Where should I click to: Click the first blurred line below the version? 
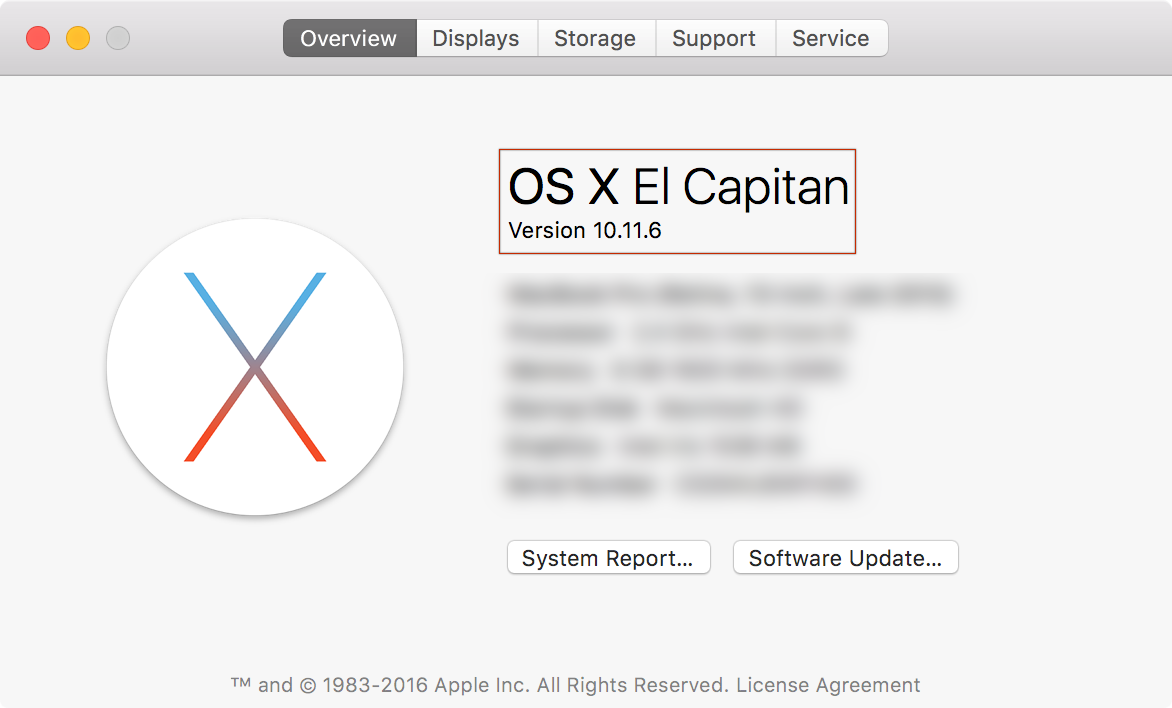[x=730, y=294]
